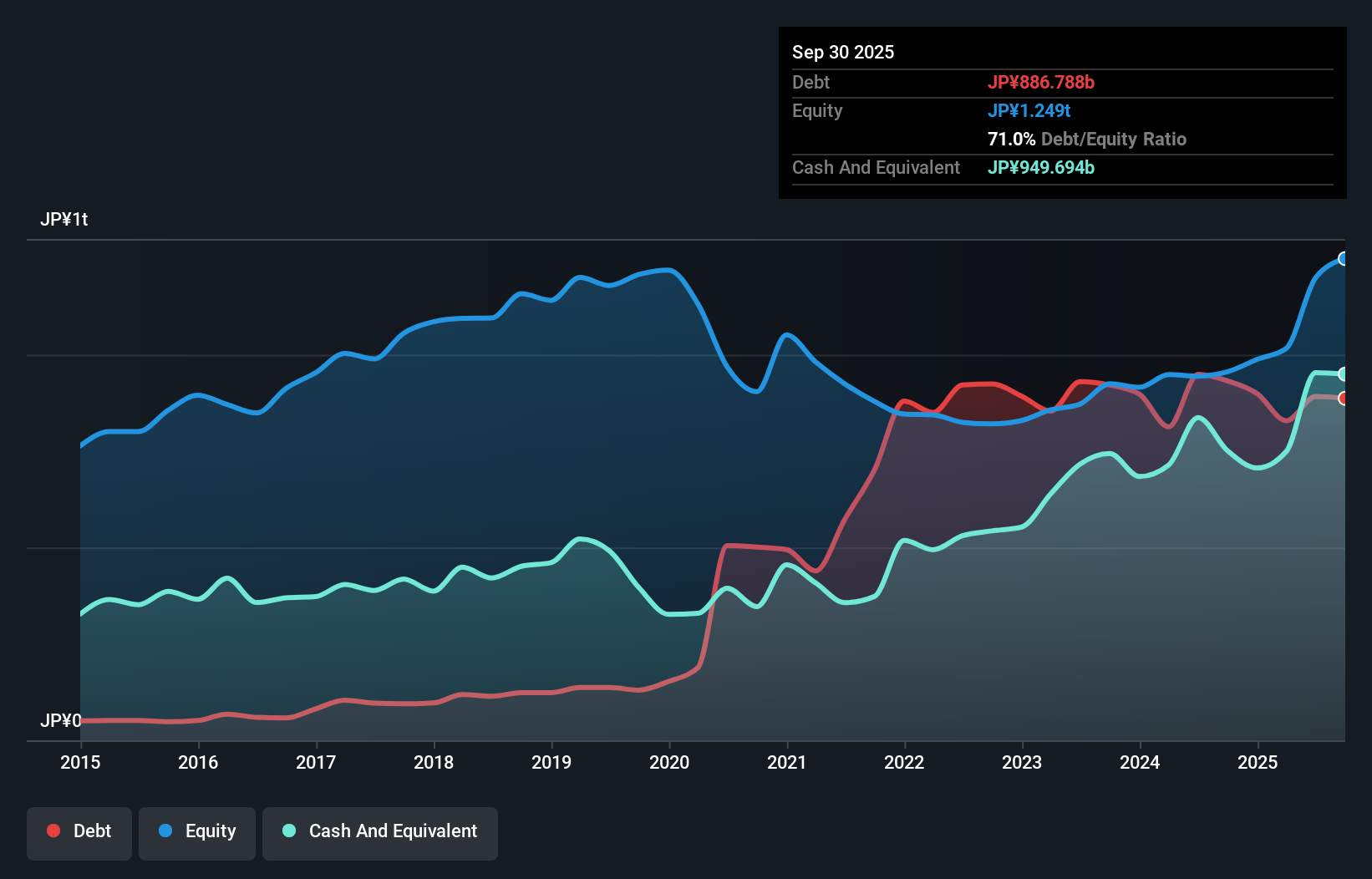Toggle the Equity series visibility
1372x879 pixels.
[197, 833]
